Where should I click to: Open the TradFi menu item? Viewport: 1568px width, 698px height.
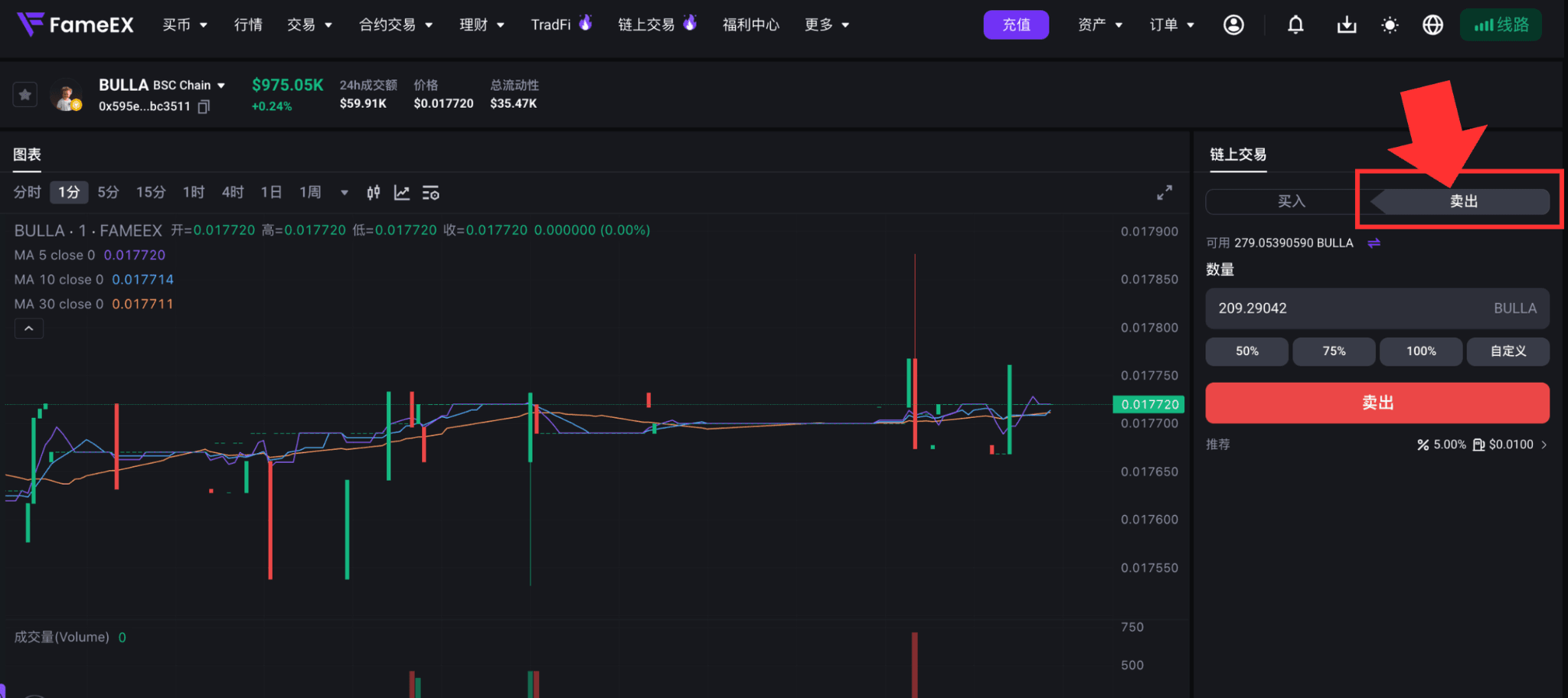(x=561, y=24)
